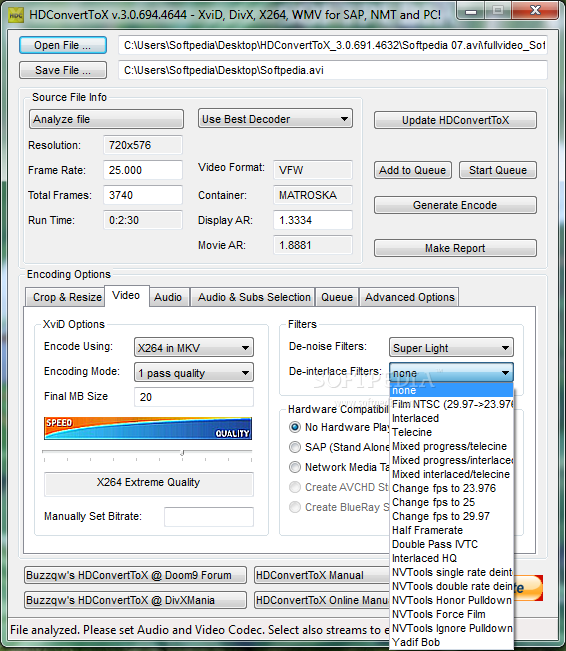Open the Advanced Options tab

tap(409, 297)
